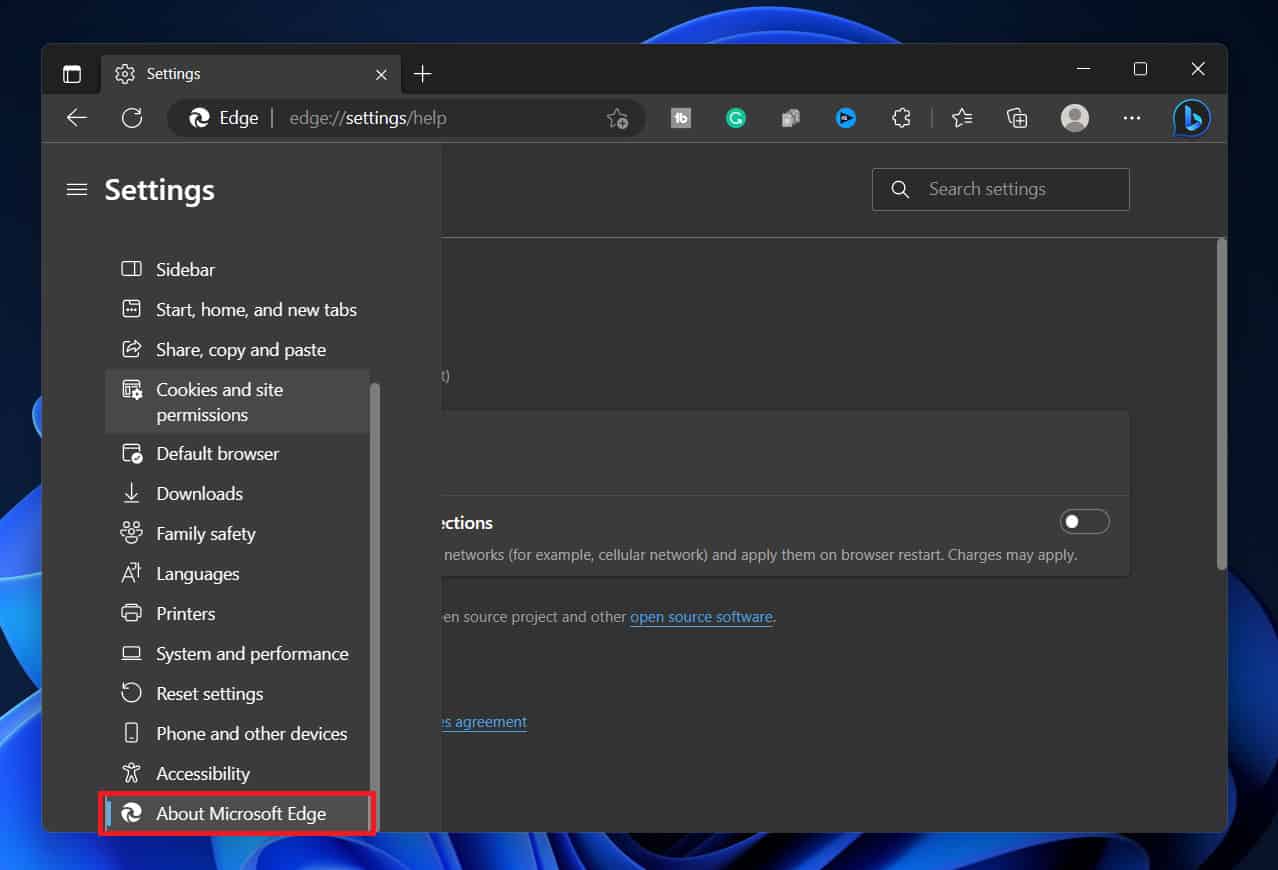Viewport: 1278px width, 870px height.
Task: Open System and performance settings
Action: 252,654
